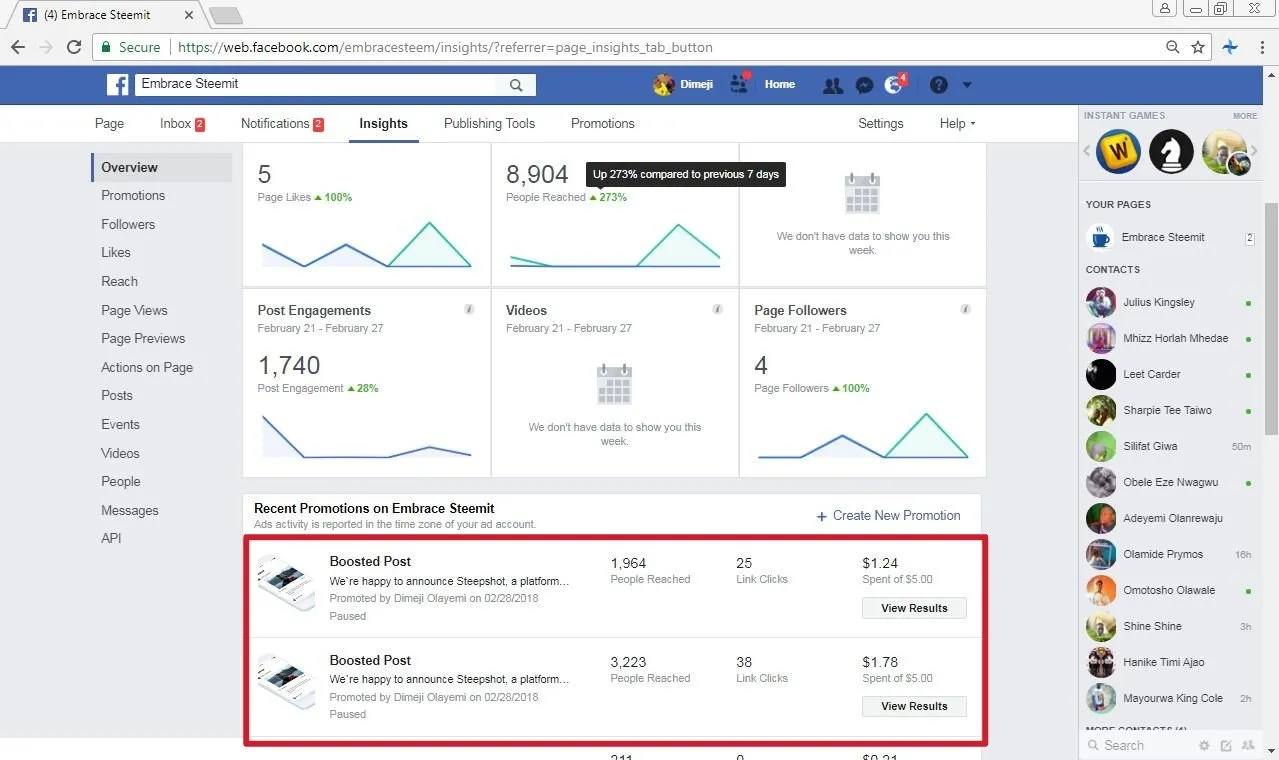The width and height of the screenshot is (1279, 760).
Task: Select Videos in Insights sidebar
Action: click(120, 454)
